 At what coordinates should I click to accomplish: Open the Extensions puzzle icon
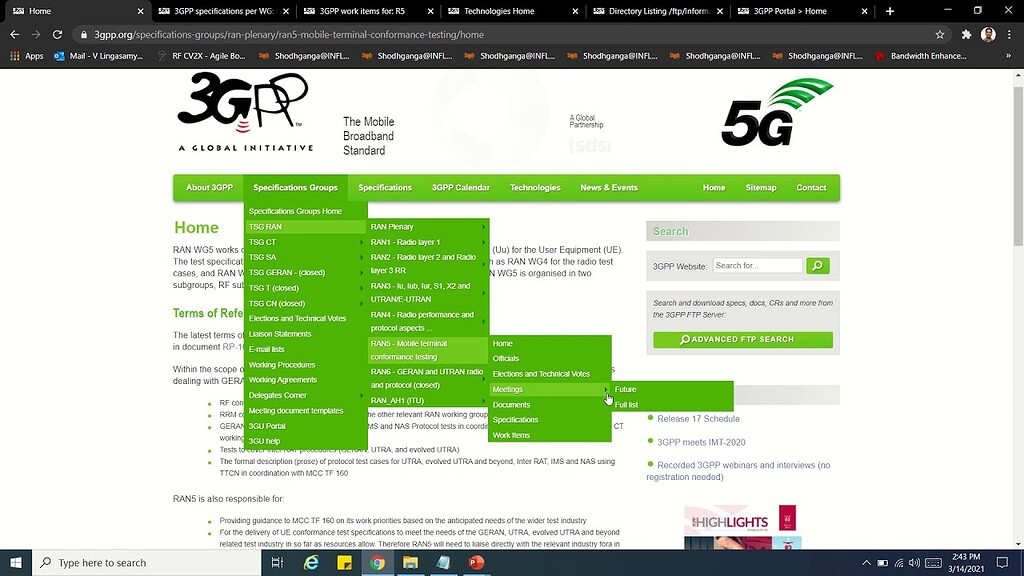pyautogui.click(x=967, y=35)
